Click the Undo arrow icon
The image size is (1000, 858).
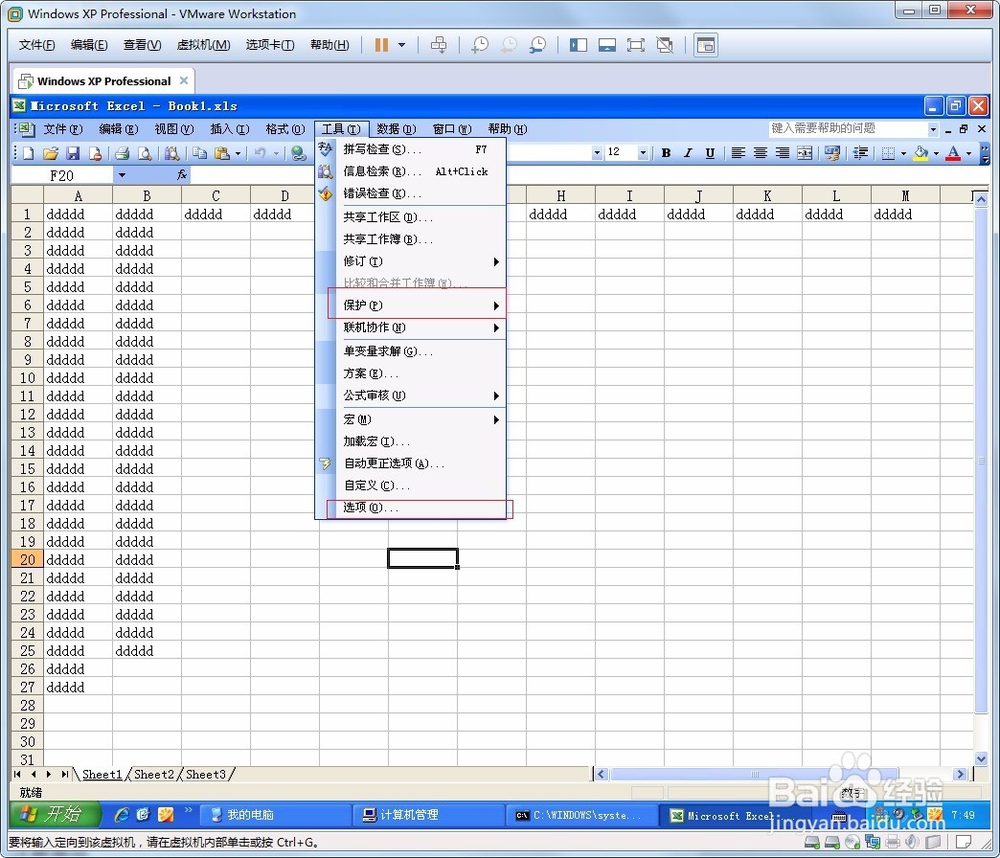point(260,153)
